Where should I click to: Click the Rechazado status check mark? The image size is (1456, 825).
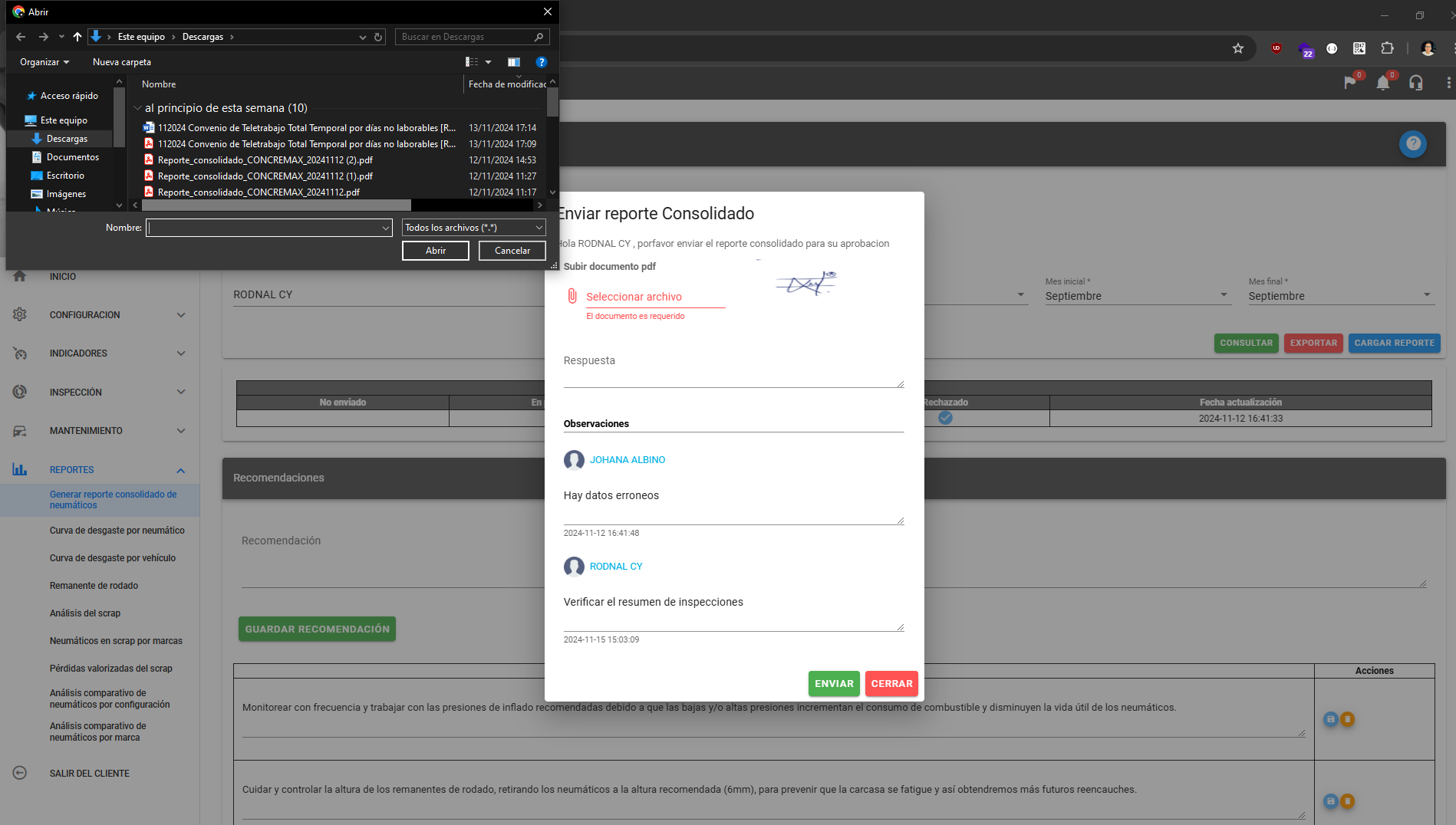coord(945,418)
